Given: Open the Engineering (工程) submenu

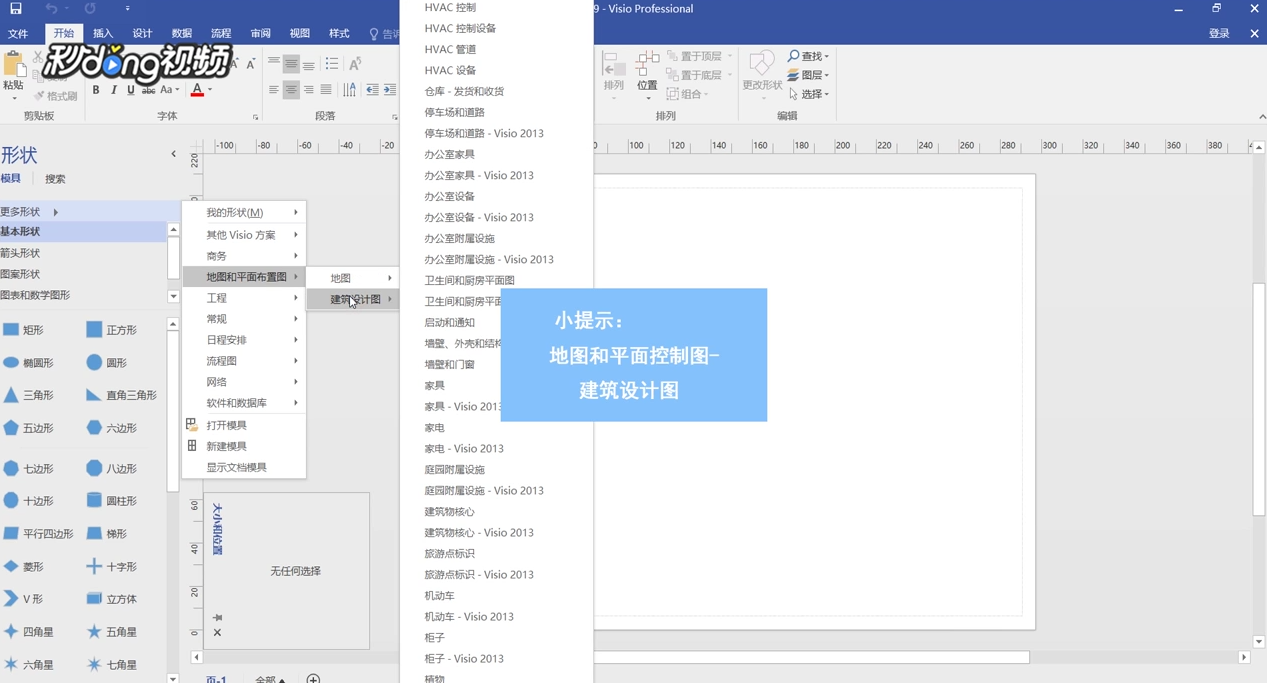Looking at the screenshot, I should [x=244, y=298].
